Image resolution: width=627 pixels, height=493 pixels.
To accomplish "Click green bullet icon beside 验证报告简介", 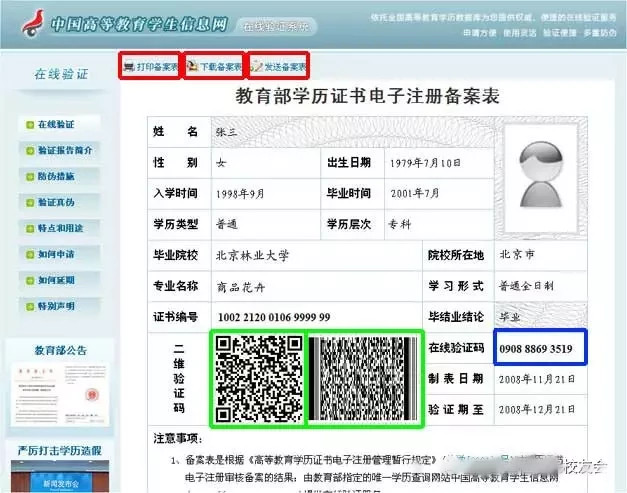I will coord(30,151).
